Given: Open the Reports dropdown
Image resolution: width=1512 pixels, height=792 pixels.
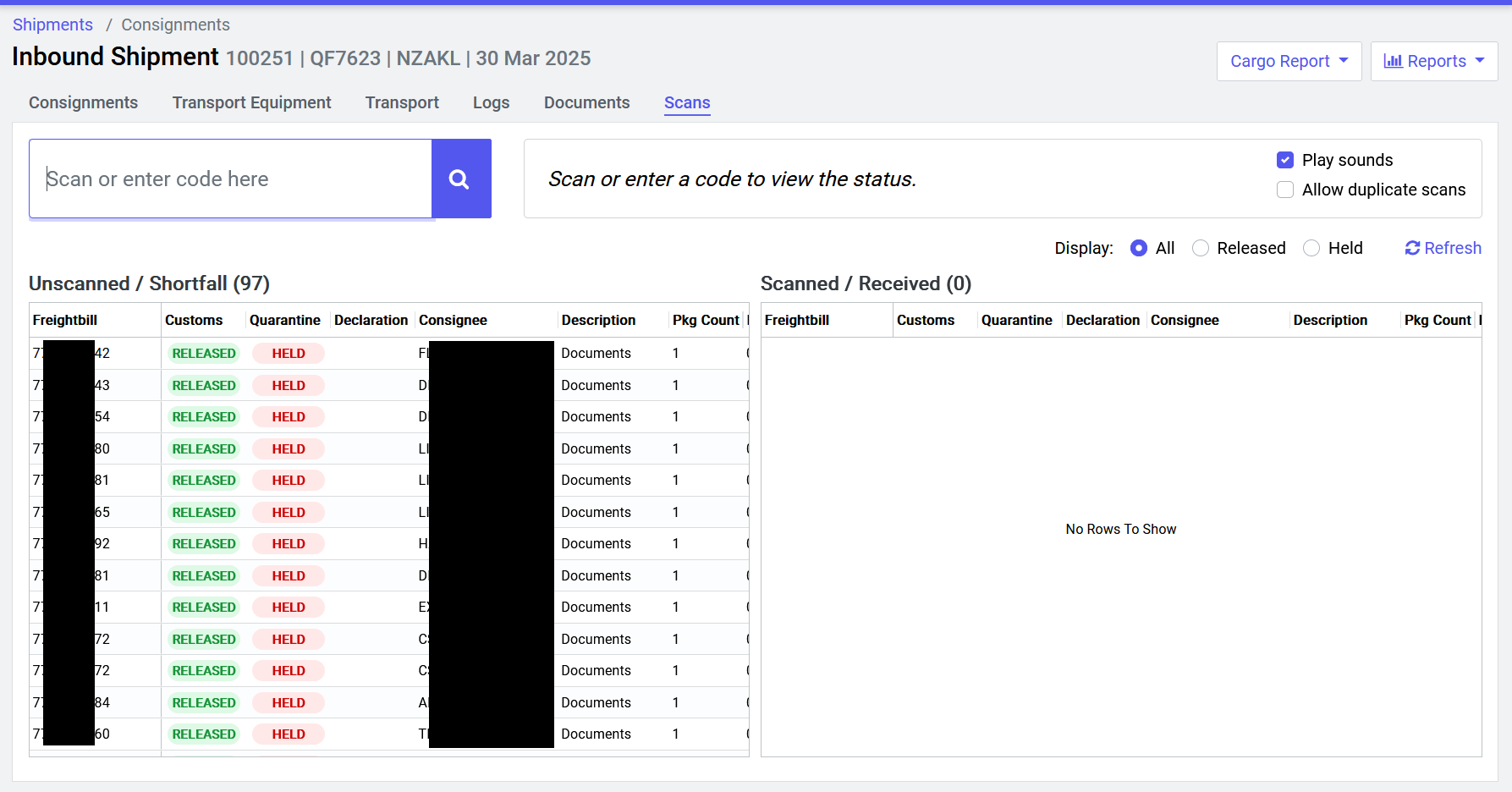Looking at the screenshot, I should tap(1434, 61).
